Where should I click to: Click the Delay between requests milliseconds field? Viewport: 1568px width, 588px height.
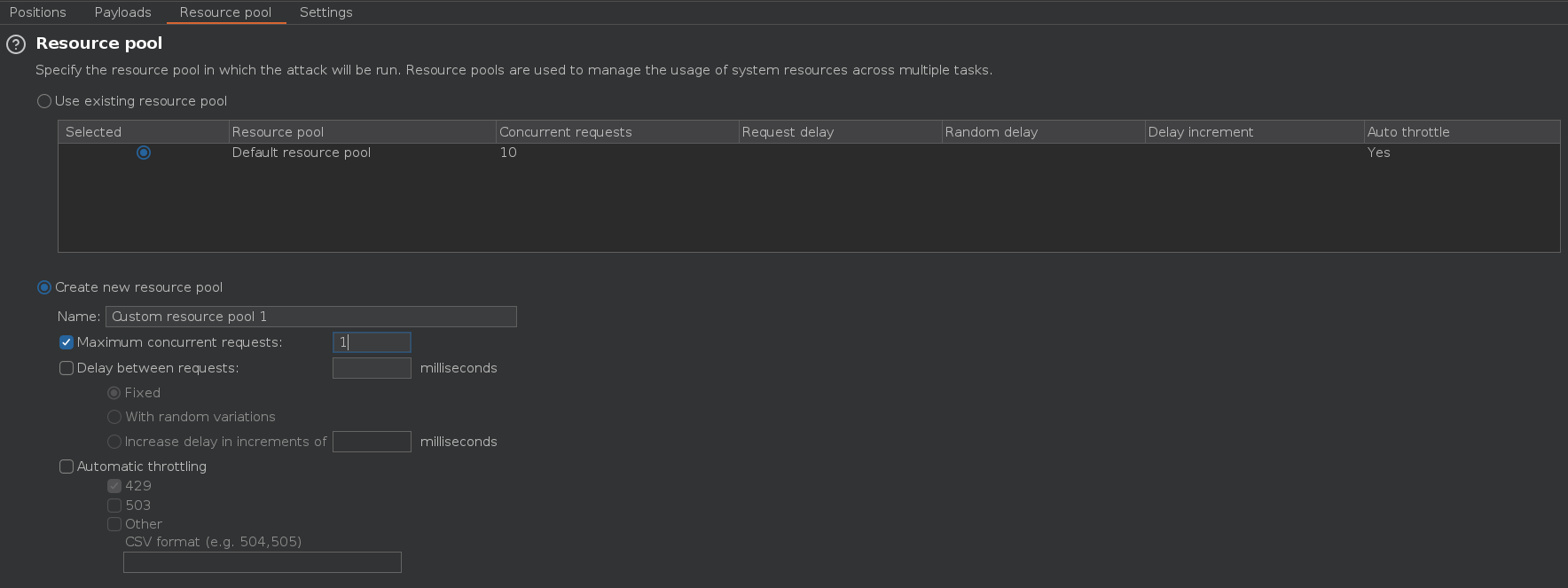[372, 368]
